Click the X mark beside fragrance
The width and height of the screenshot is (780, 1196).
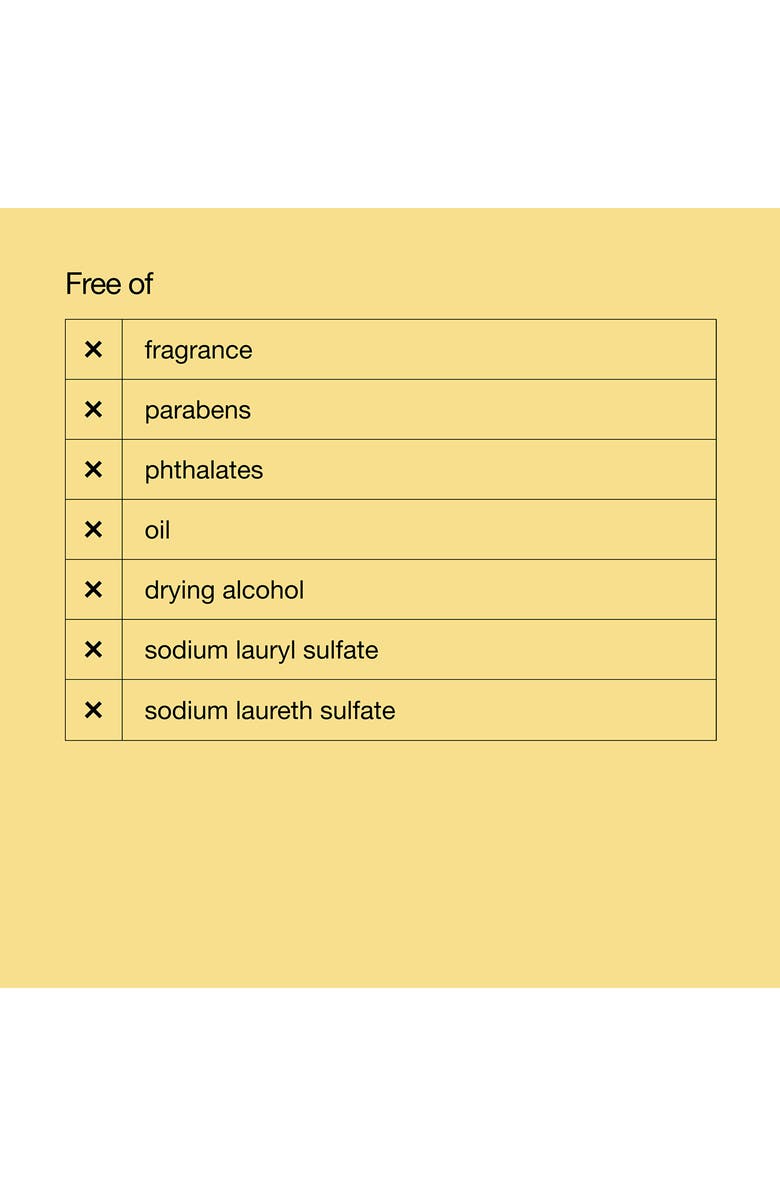click(x=93, y=350)
